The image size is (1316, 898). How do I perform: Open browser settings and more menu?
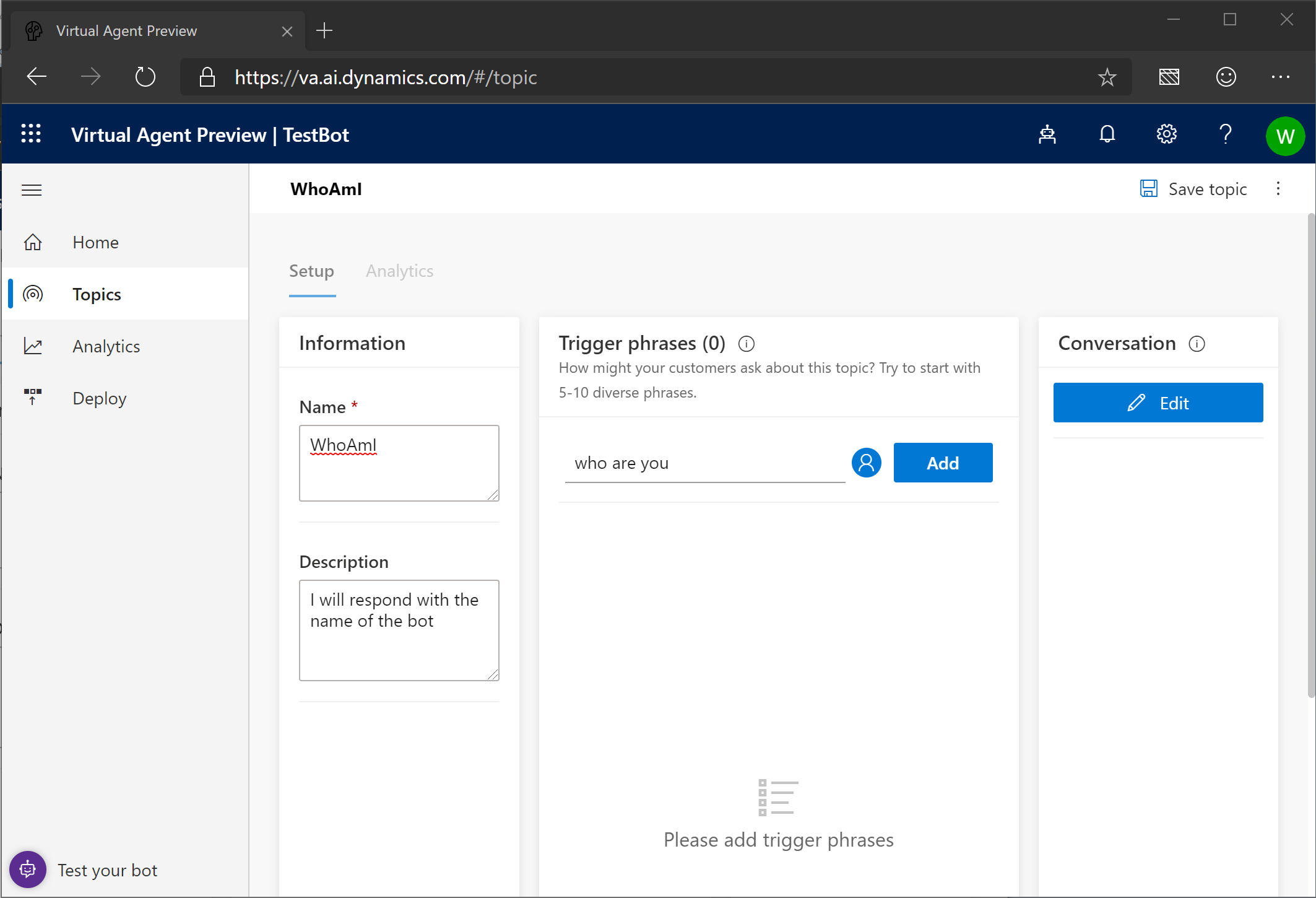coord(1280,77)
